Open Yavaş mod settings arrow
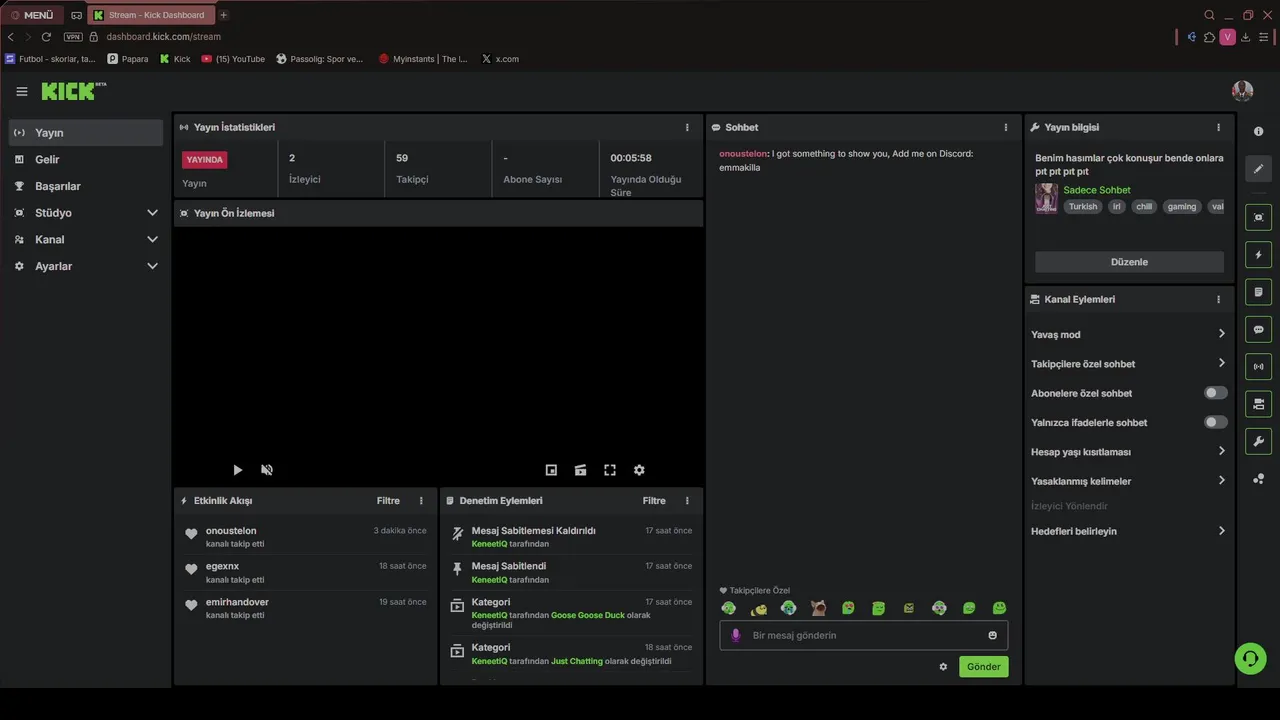The height and width of the screenshot is (720, 1280). click(x=1221, y=334)
